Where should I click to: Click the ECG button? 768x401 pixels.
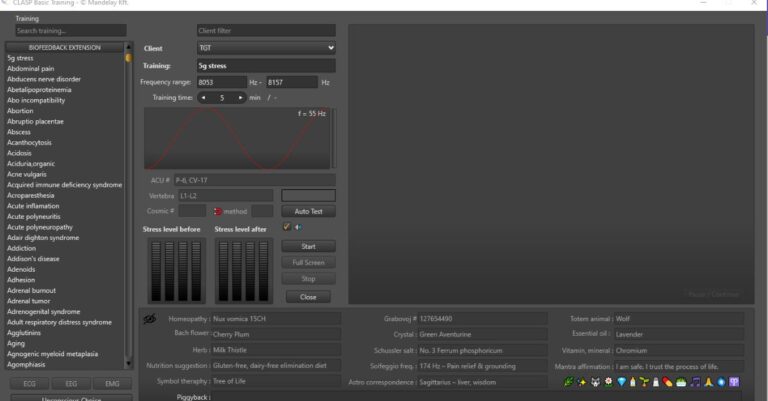pyautogui.click(x=29, y=383)
